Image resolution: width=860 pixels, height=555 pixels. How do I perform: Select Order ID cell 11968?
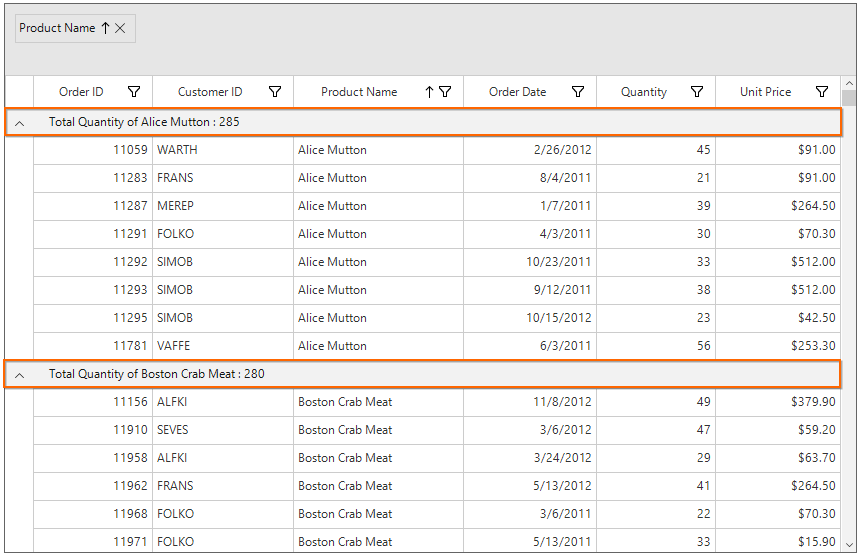click(93, 513)
